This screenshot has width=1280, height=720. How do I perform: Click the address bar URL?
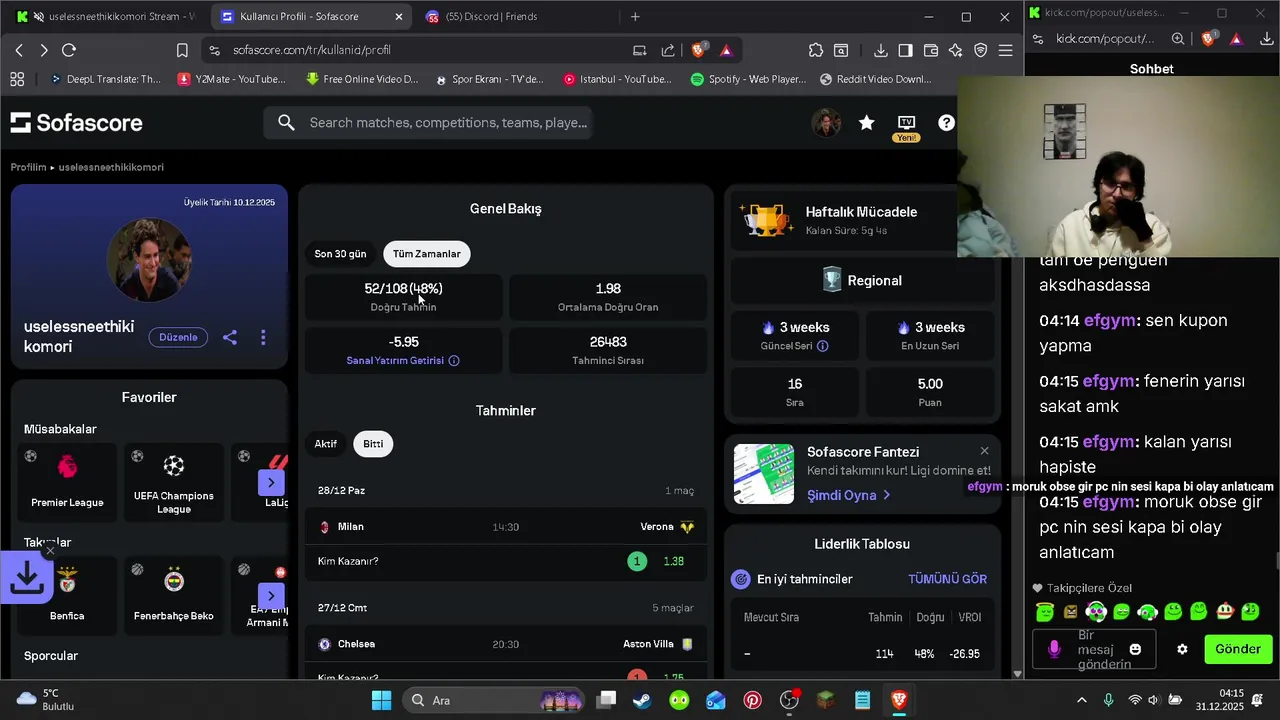pos(312,50)
